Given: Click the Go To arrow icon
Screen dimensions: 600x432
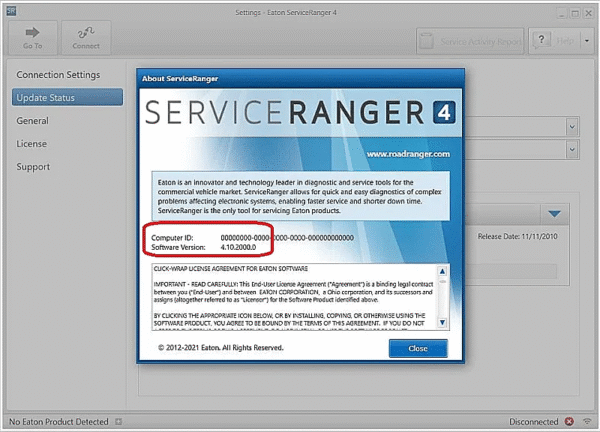Looking at the screenshot, I should (33, 33).
